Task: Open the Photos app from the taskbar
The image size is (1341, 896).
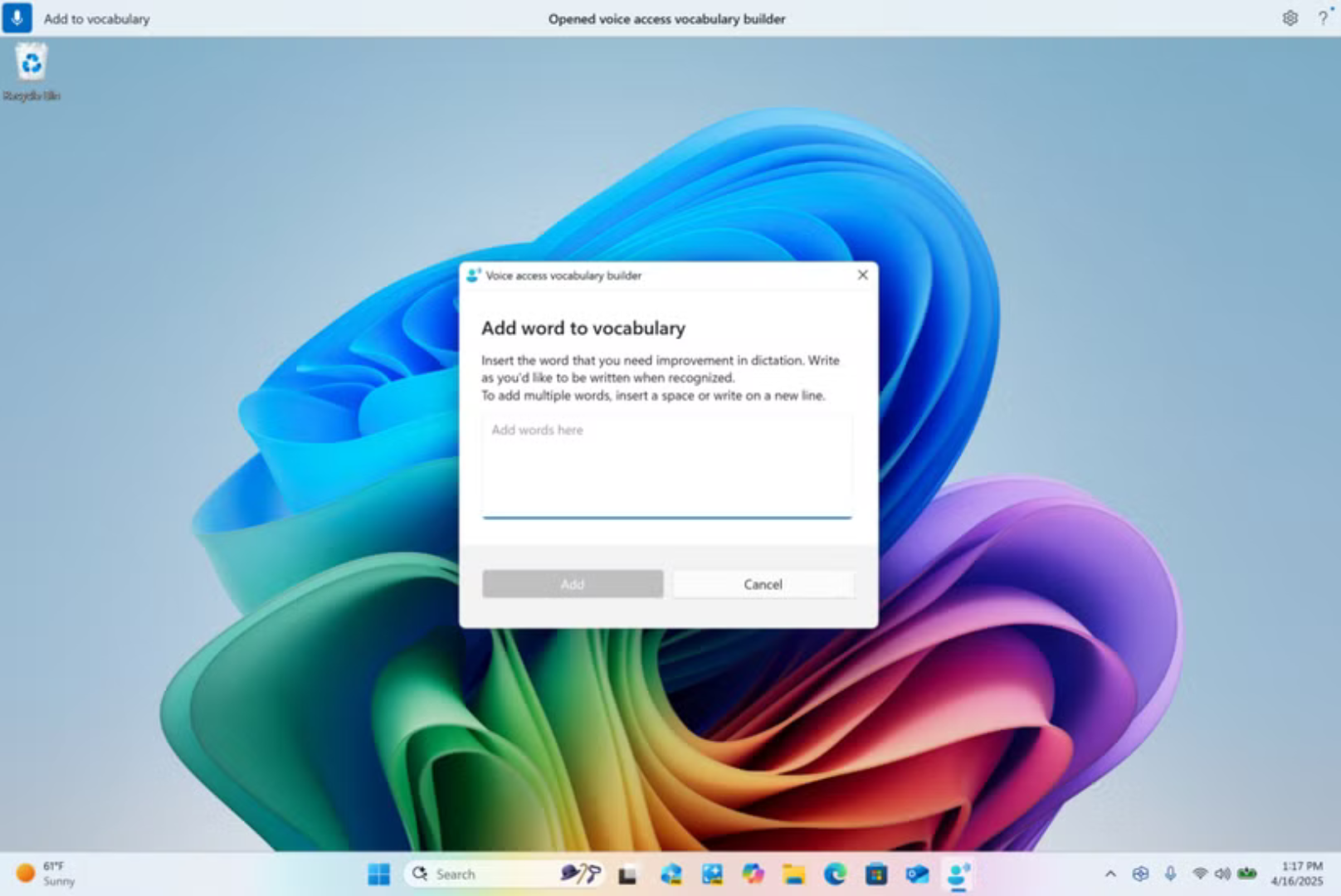Action: click(710, 873)
